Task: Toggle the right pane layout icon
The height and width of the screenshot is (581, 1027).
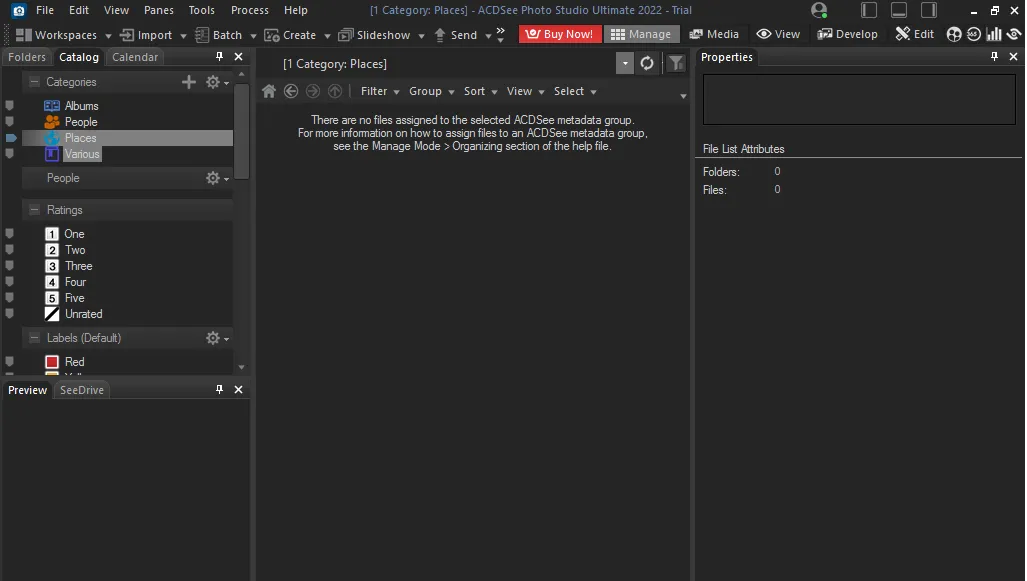Action: click(929, 10)
